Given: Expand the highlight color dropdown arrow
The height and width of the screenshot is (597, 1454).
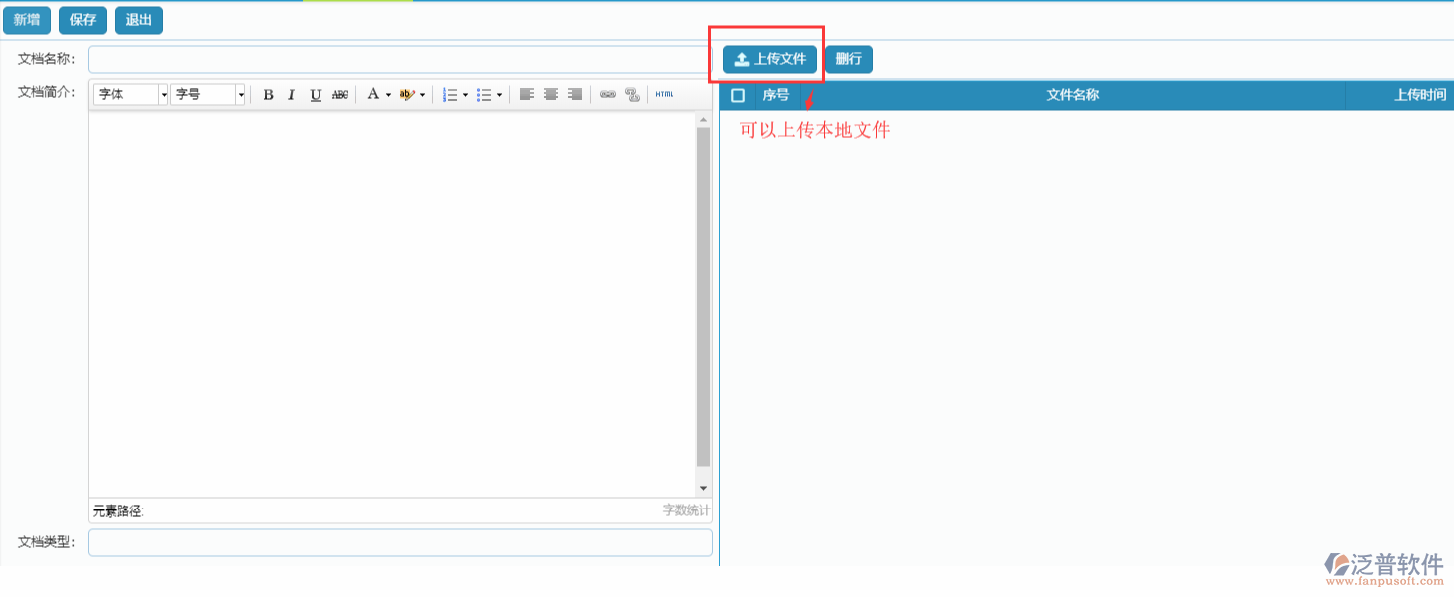Looking at the screenshot, I should [421, 94].
